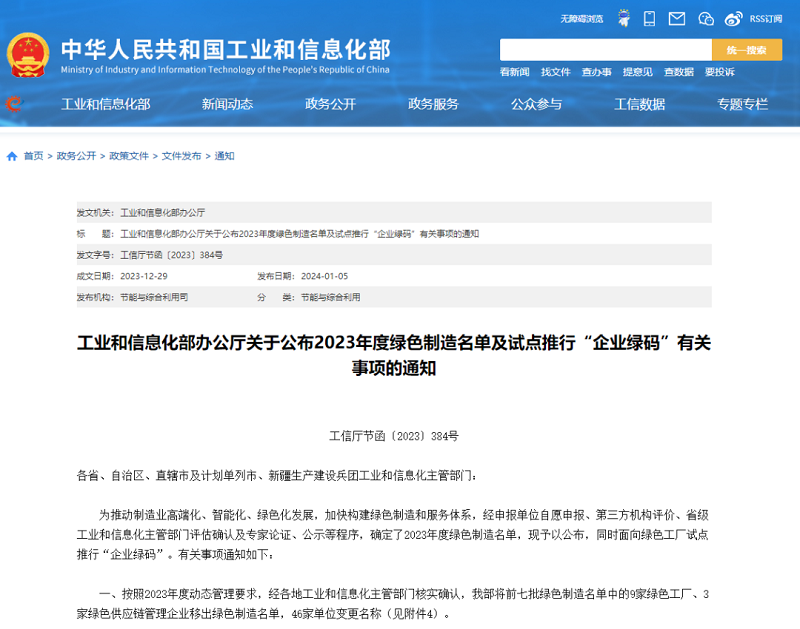Image resolution: width=800 pixels, height=629 pixels.
Task: Click the 政策文件 breadcrumb link
Action: coord(129,156)
